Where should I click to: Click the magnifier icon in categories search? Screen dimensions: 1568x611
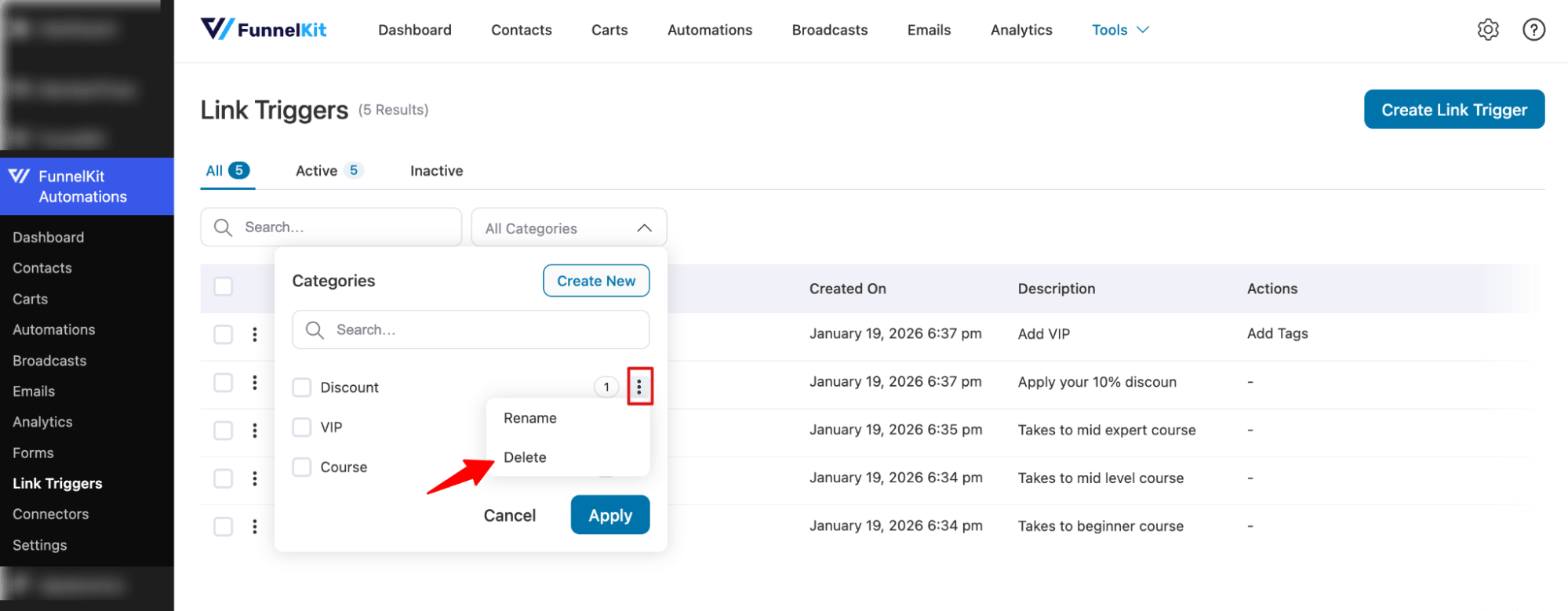pos(315,330)
